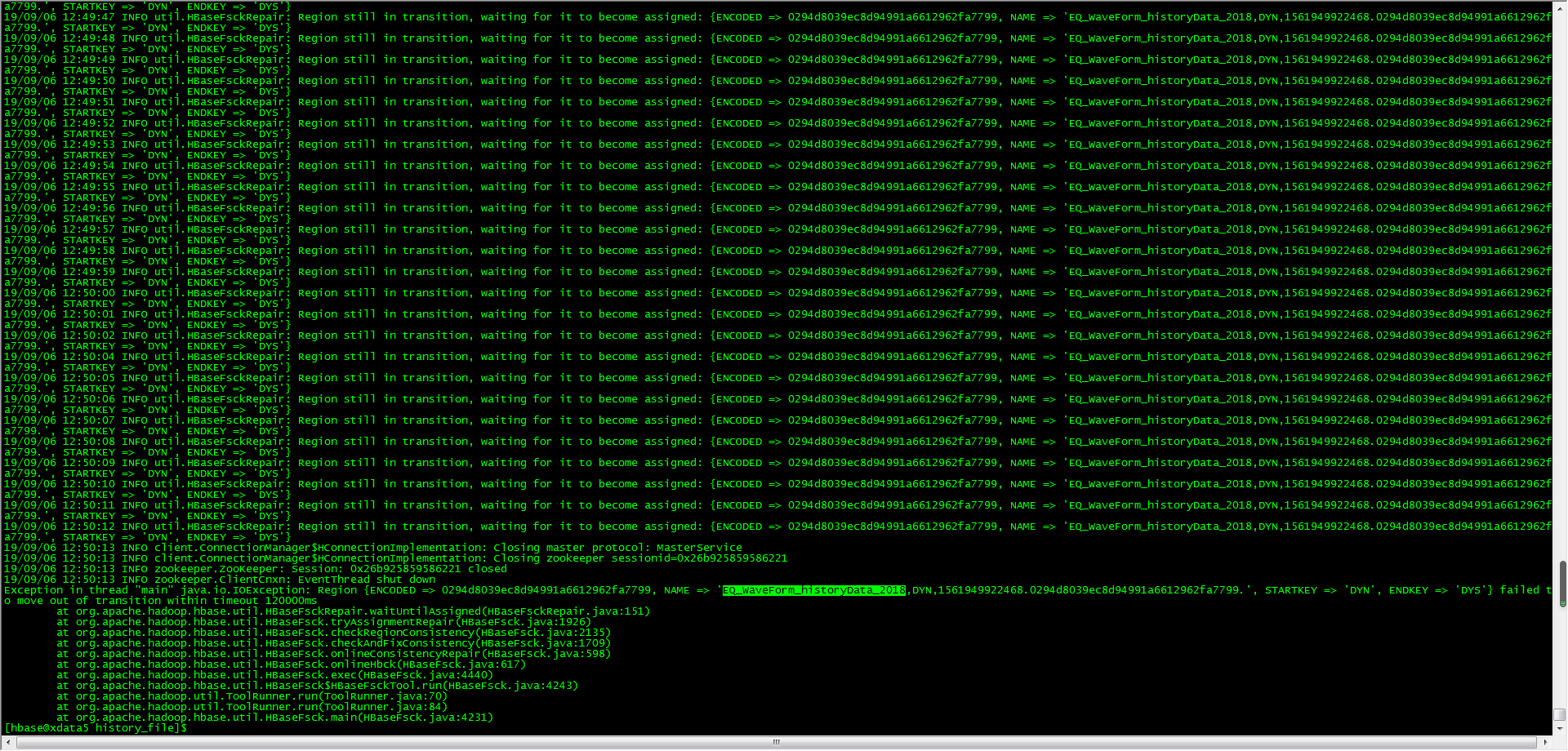Click the highlighted text EQ_WaveForm_historyData_2018
This screenshot has width=1568, height=751.
pyautogui.click(x=814, y=590)
